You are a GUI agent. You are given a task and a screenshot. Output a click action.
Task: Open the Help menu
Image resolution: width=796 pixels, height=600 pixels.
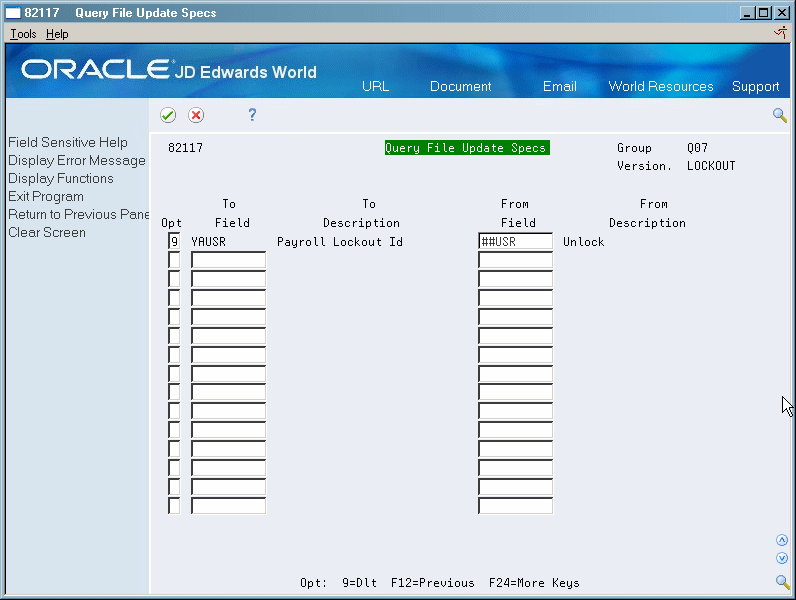coord(57,34)
